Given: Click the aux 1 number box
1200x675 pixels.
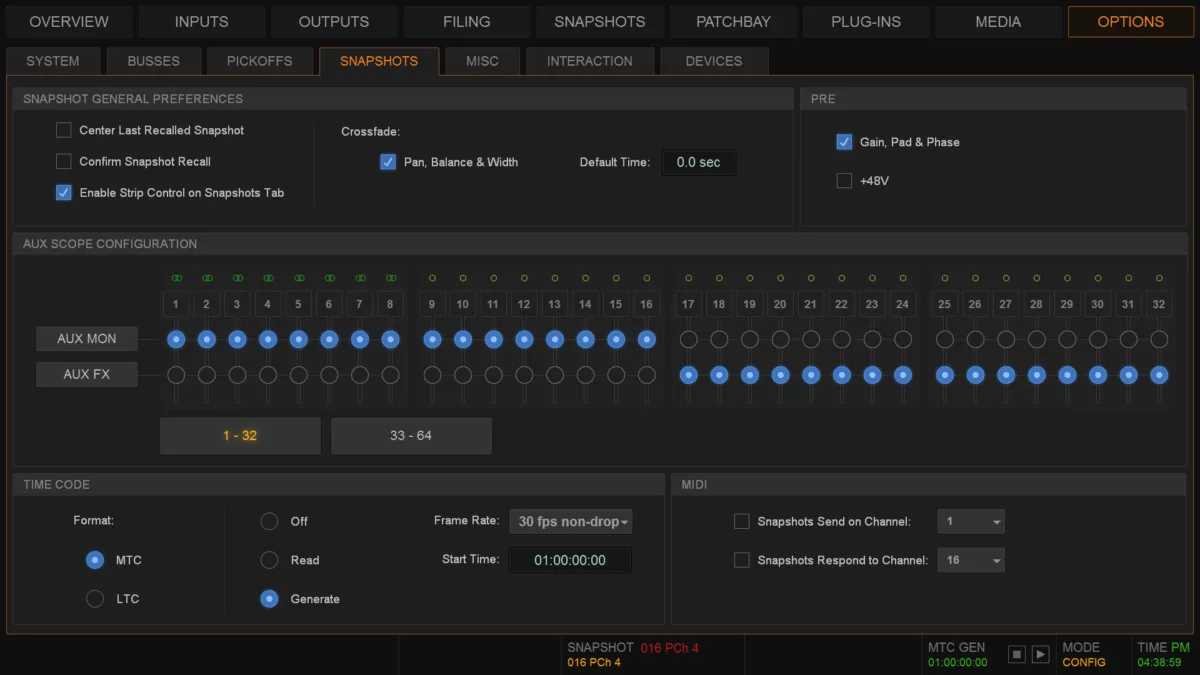Looking at the screenshot, I should point(176,304).
